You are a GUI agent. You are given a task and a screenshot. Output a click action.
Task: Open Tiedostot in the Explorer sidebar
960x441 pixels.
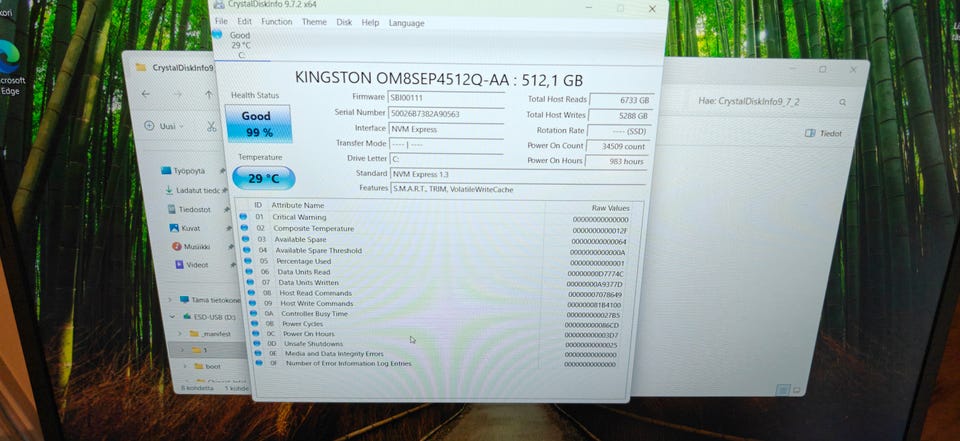(190, 209)
